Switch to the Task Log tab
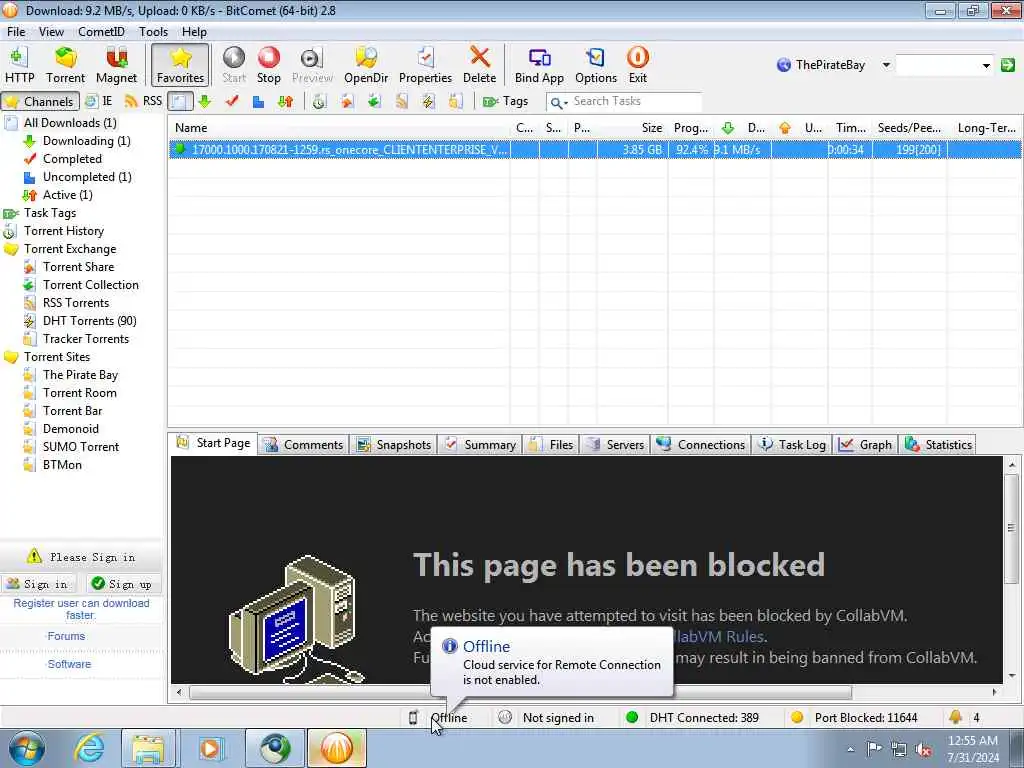 click(x=792, y=445)
